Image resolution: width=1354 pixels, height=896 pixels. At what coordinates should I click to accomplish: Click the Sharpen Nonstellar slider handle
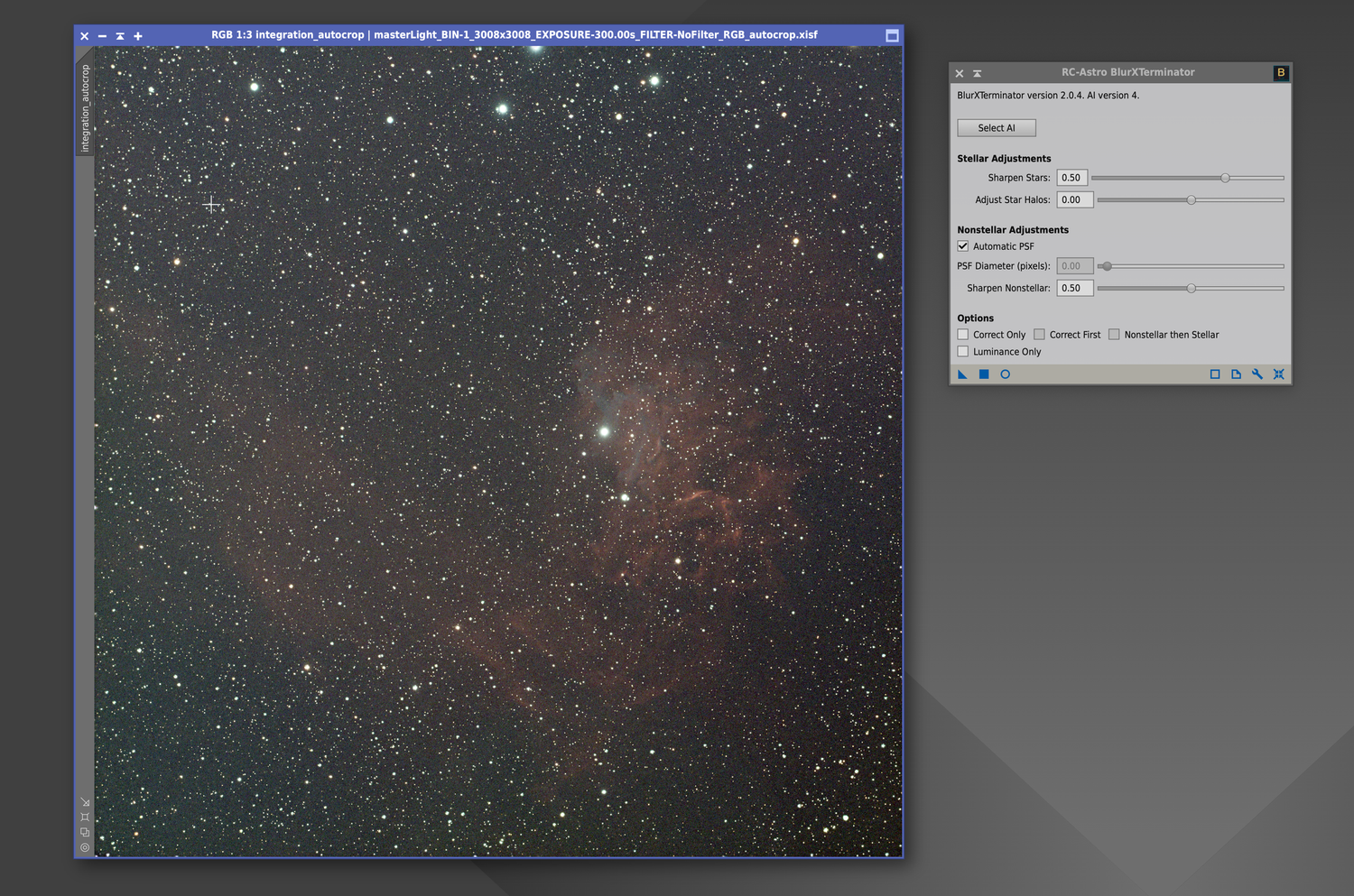click(x=1192, y=289)
